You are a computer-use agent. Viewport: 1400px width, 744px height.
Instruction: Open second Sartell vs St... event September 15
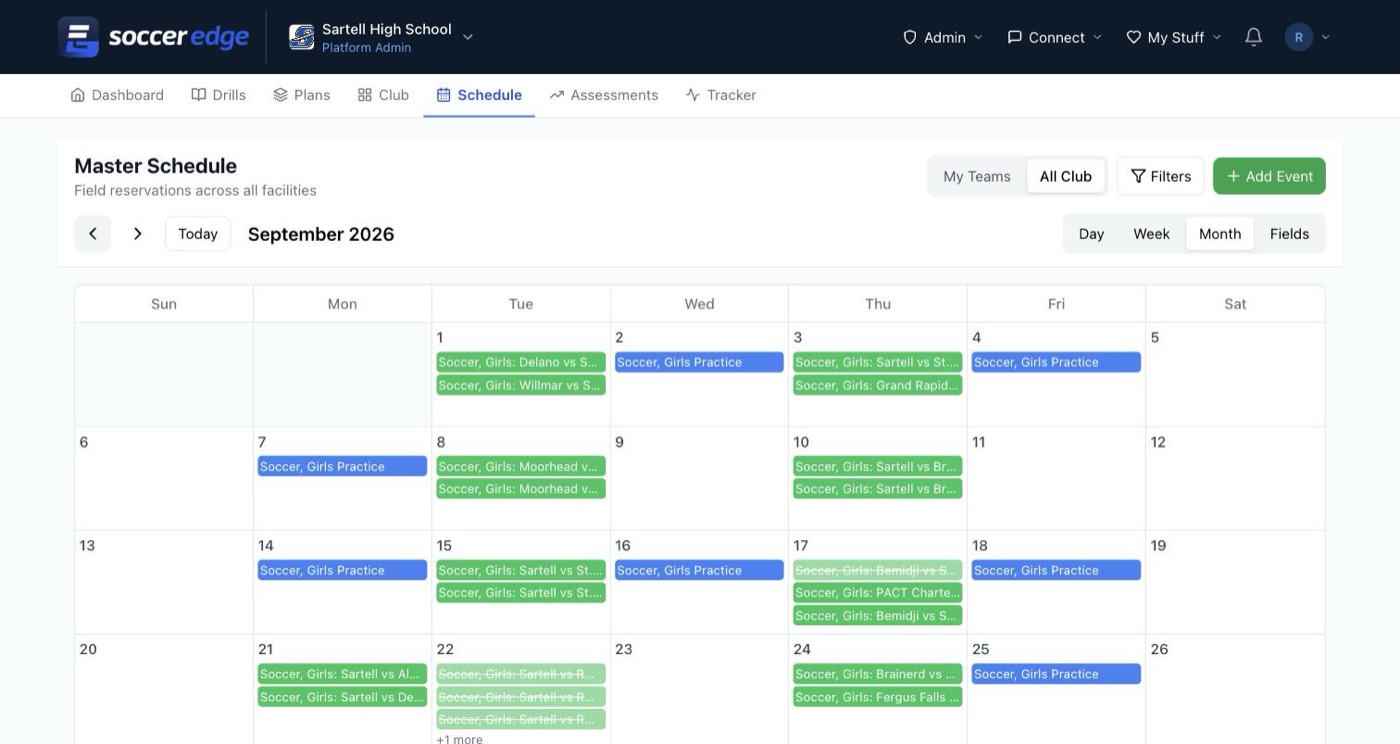pos(521,593)
